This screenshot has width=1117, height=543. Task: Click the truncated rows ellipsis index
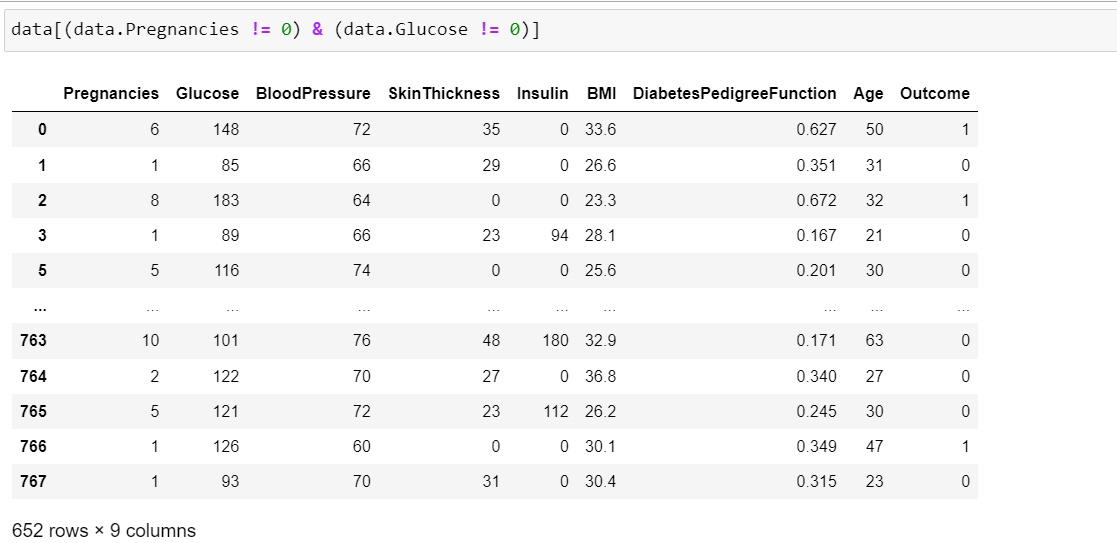click(x=39, y=308)
